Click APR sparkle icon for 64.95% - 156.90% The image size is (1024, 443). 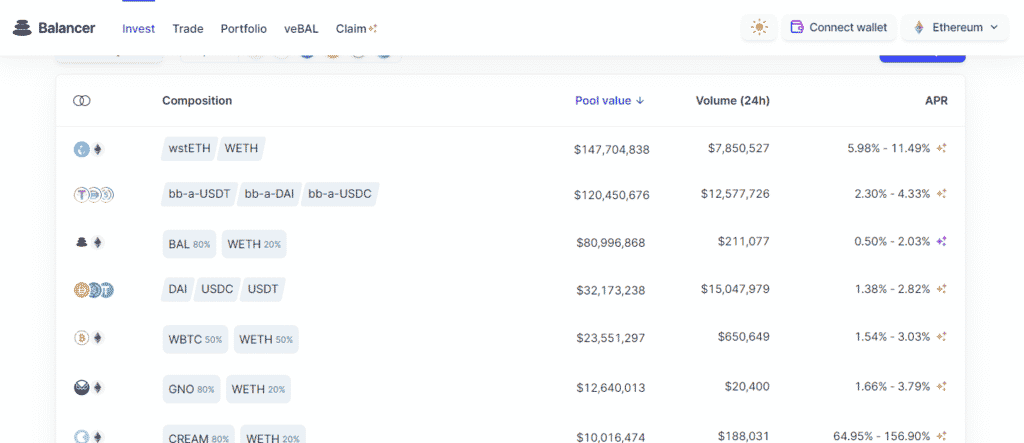pos(942,436)
